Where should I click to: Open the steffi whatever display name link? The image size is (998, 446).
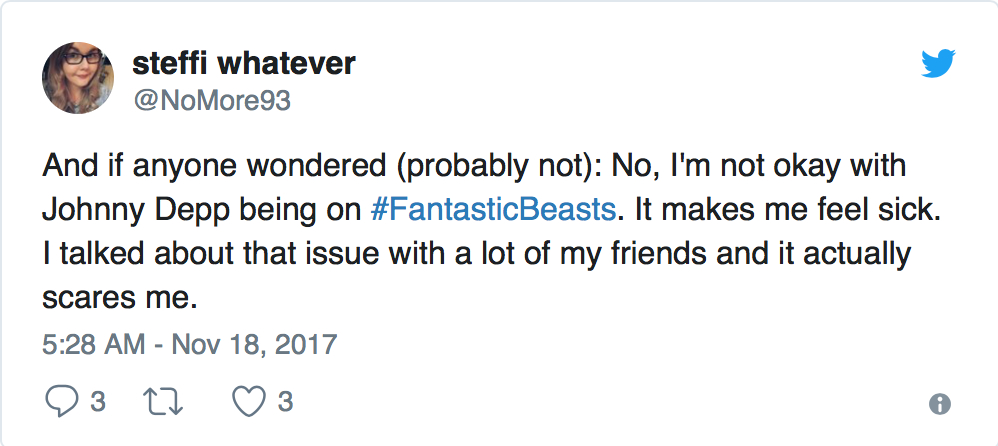[x=243, y=64]
